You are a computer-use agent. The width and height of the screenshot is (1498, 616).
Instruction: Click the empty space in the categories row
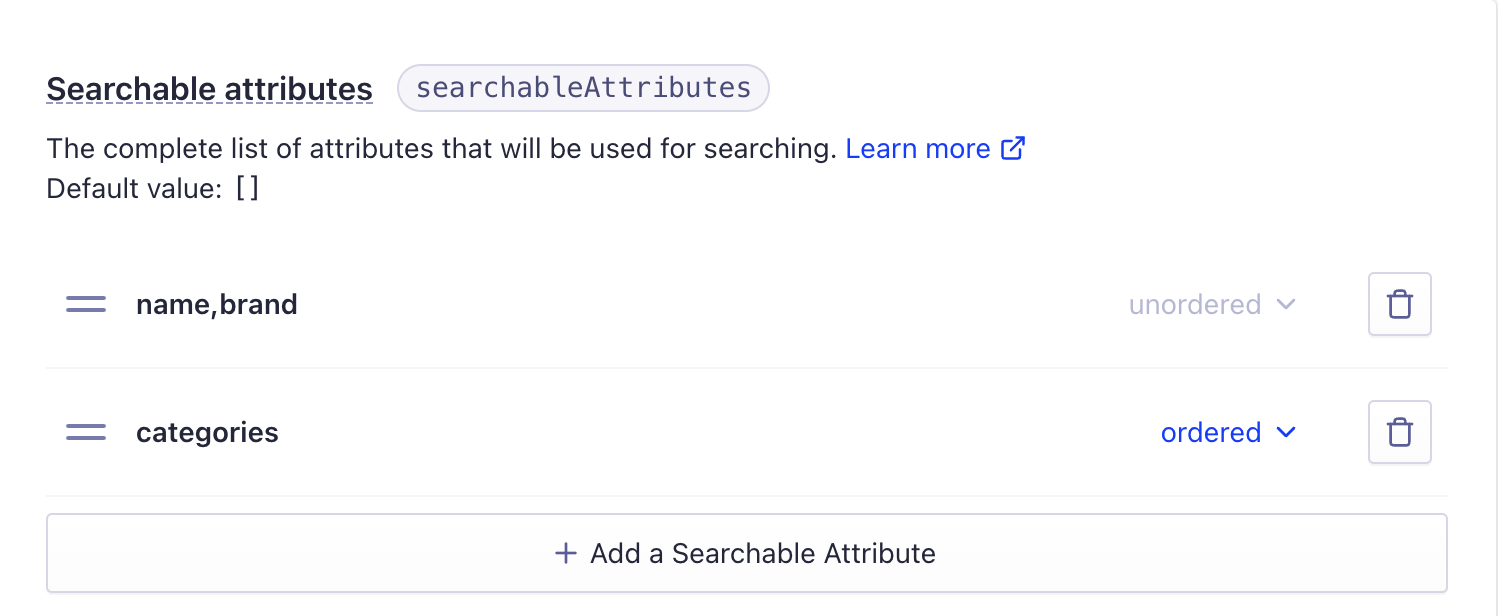coord(715,432)
